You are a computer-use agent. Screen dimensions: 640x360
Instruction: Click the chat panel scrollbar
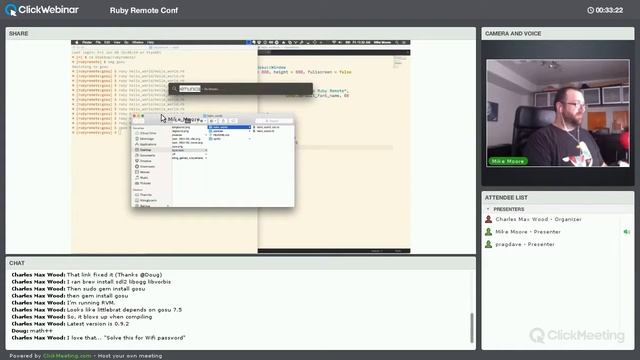[x=472, y=328]
